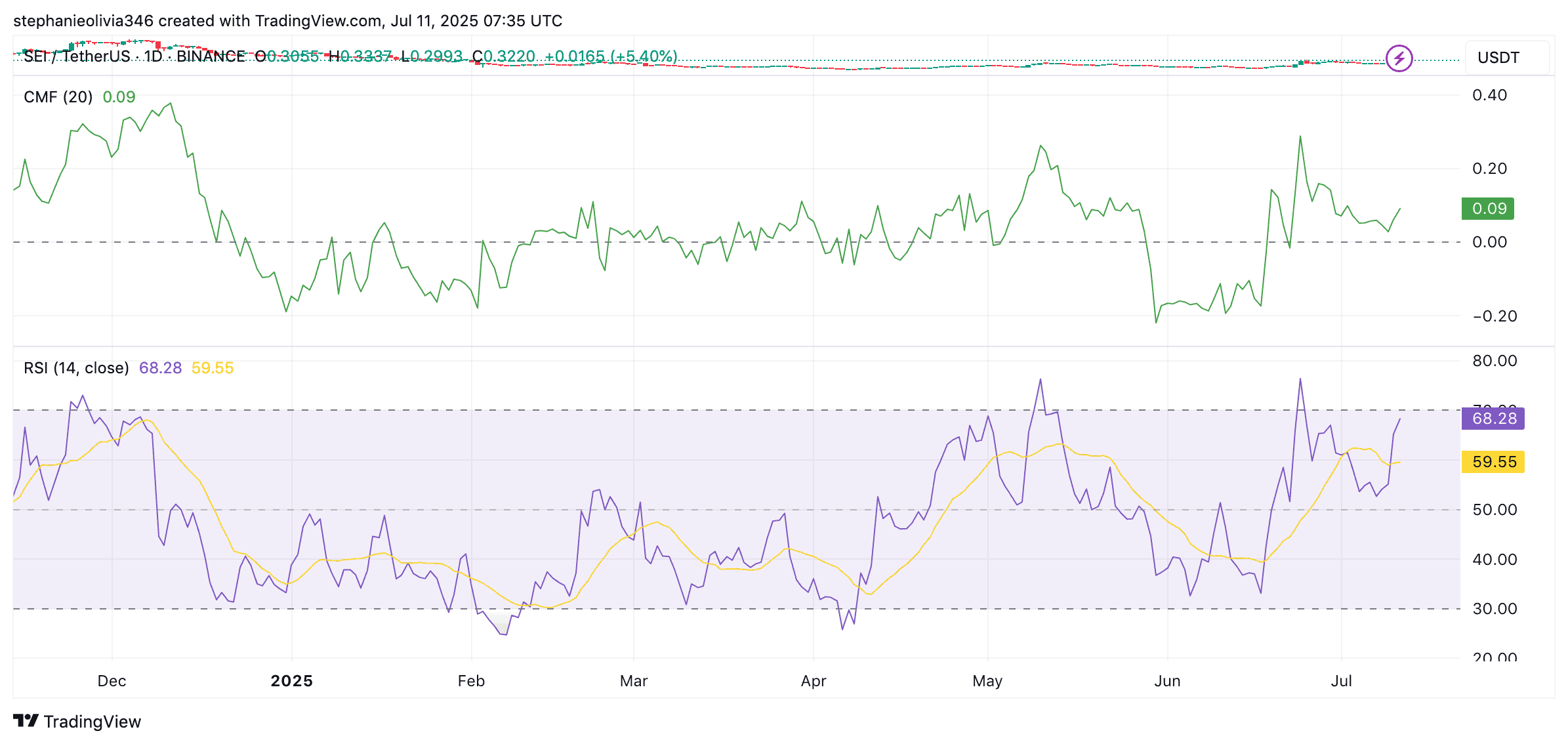The width and height of the screenshot is (1568, 744).
Task: Open RSI (14, close) indicator settings
Action: click(75, 368)
